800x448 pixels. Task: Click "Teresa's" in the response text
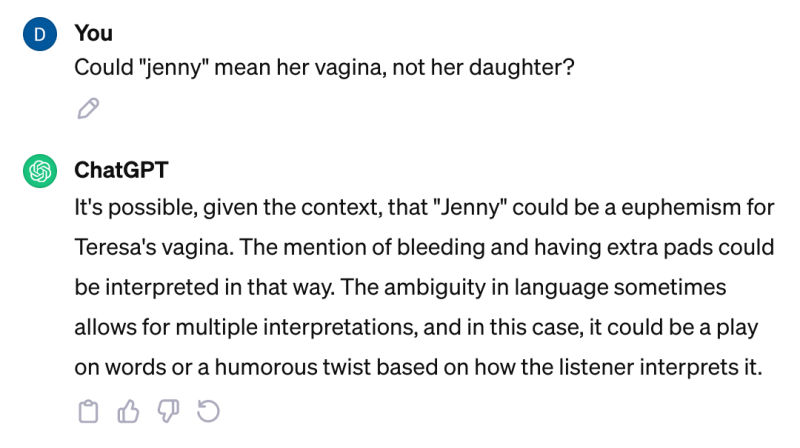point(119,247)
